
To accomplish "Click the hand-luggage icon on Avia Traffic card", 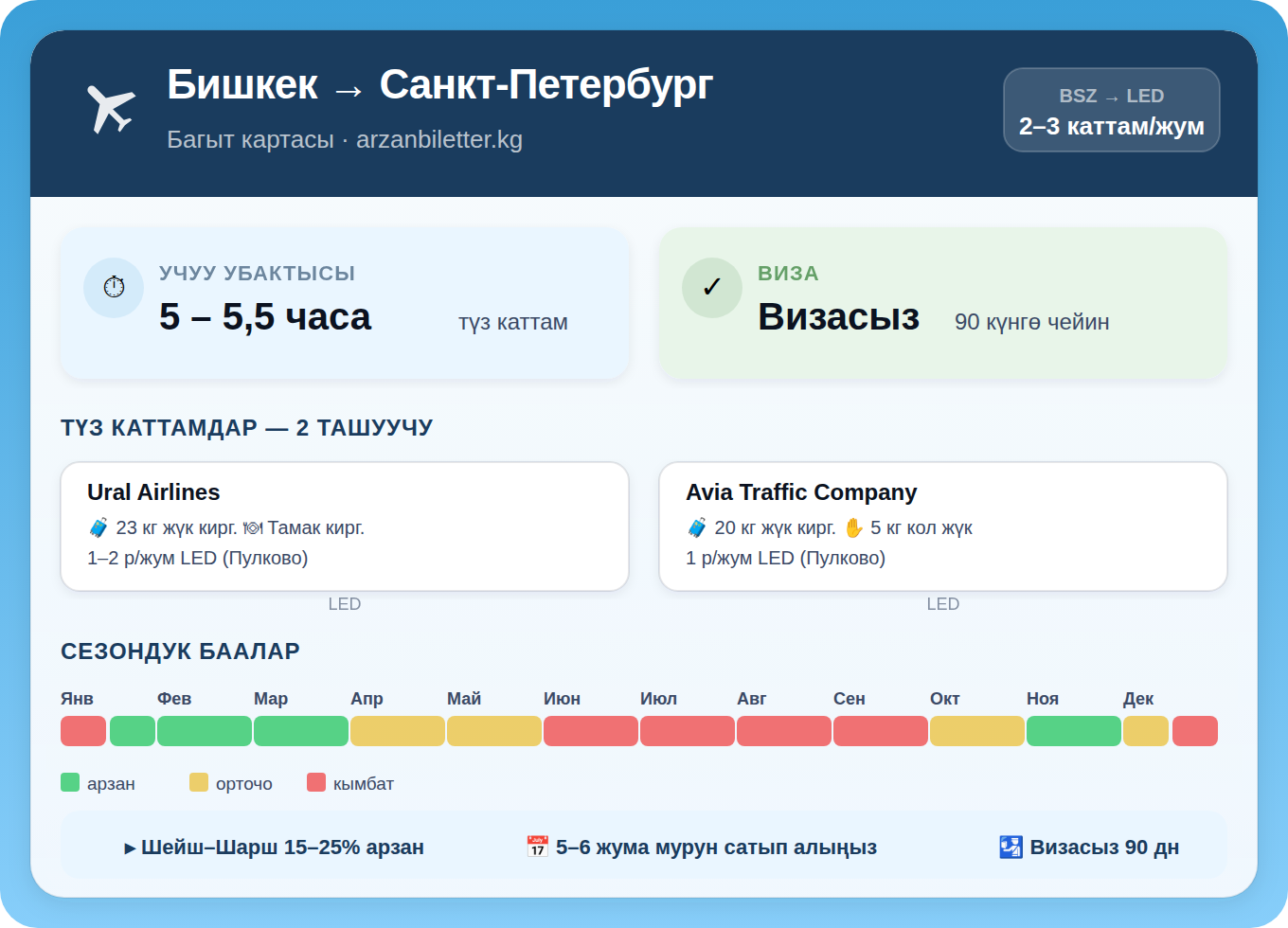I will (853, 527).
